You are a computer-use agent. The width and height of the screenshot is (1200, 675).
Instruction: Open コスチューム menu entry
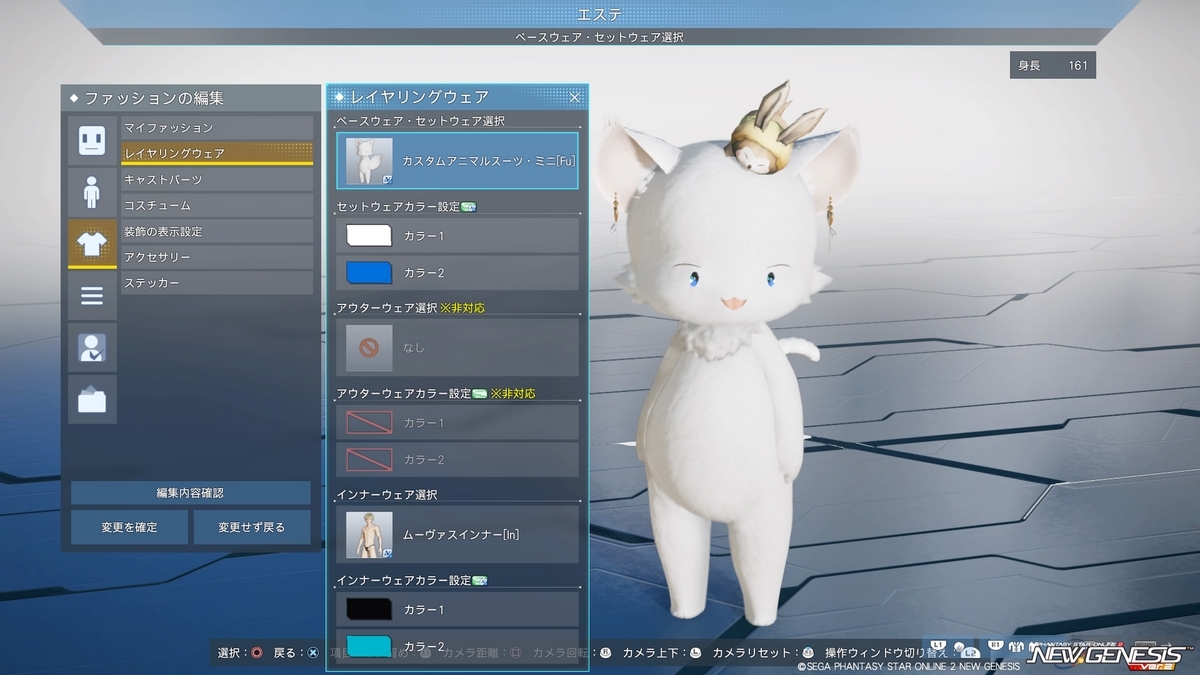coord(217,206)
